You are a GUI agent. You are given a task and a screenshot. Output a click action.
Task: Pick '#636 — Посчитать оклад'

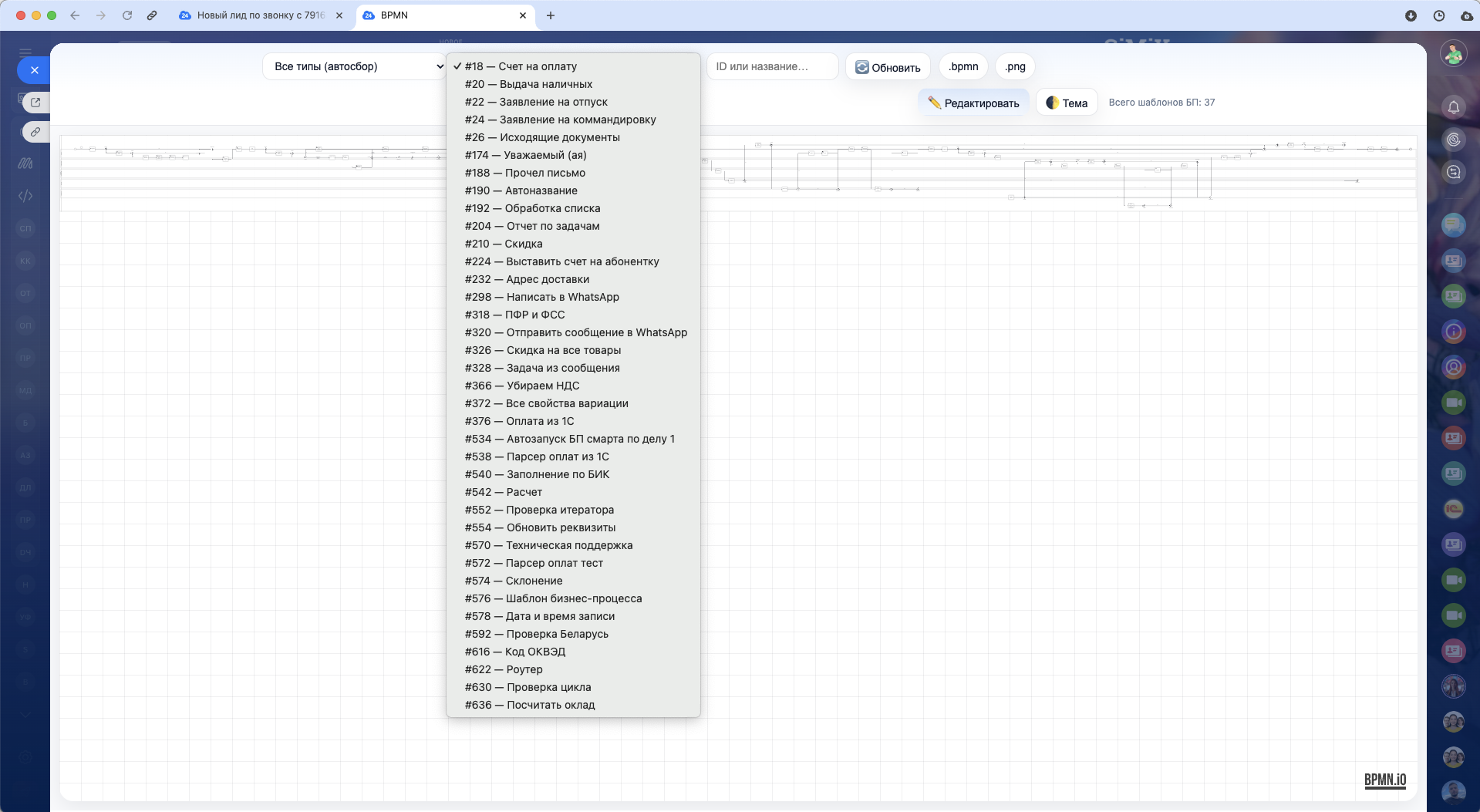click(x=573, y=705)
